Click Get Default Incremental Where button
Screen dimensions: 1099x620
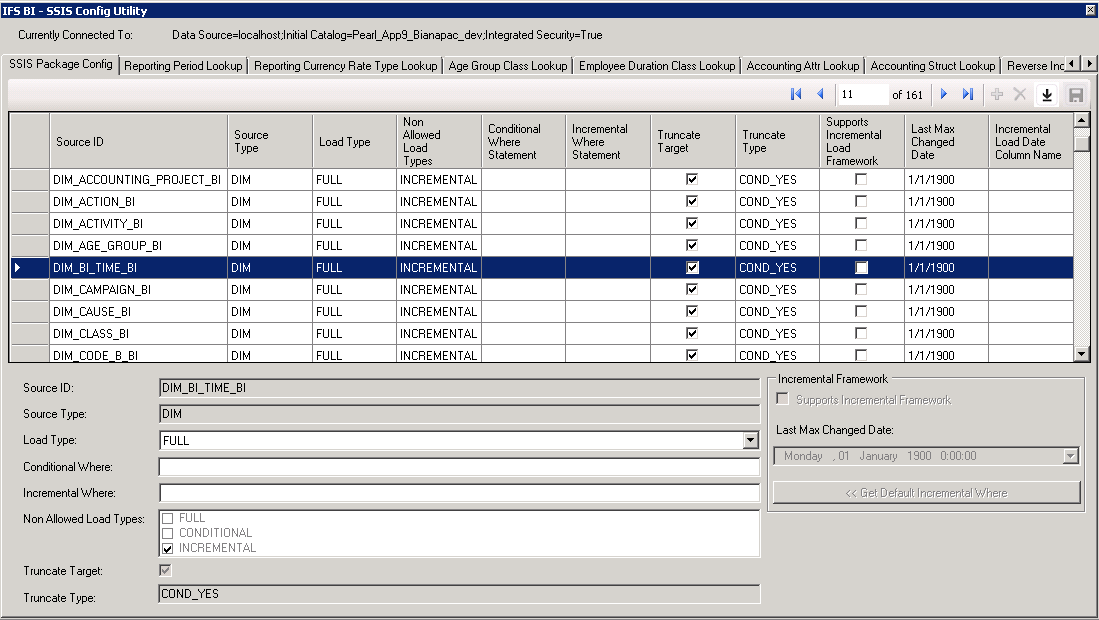[926, 492]
